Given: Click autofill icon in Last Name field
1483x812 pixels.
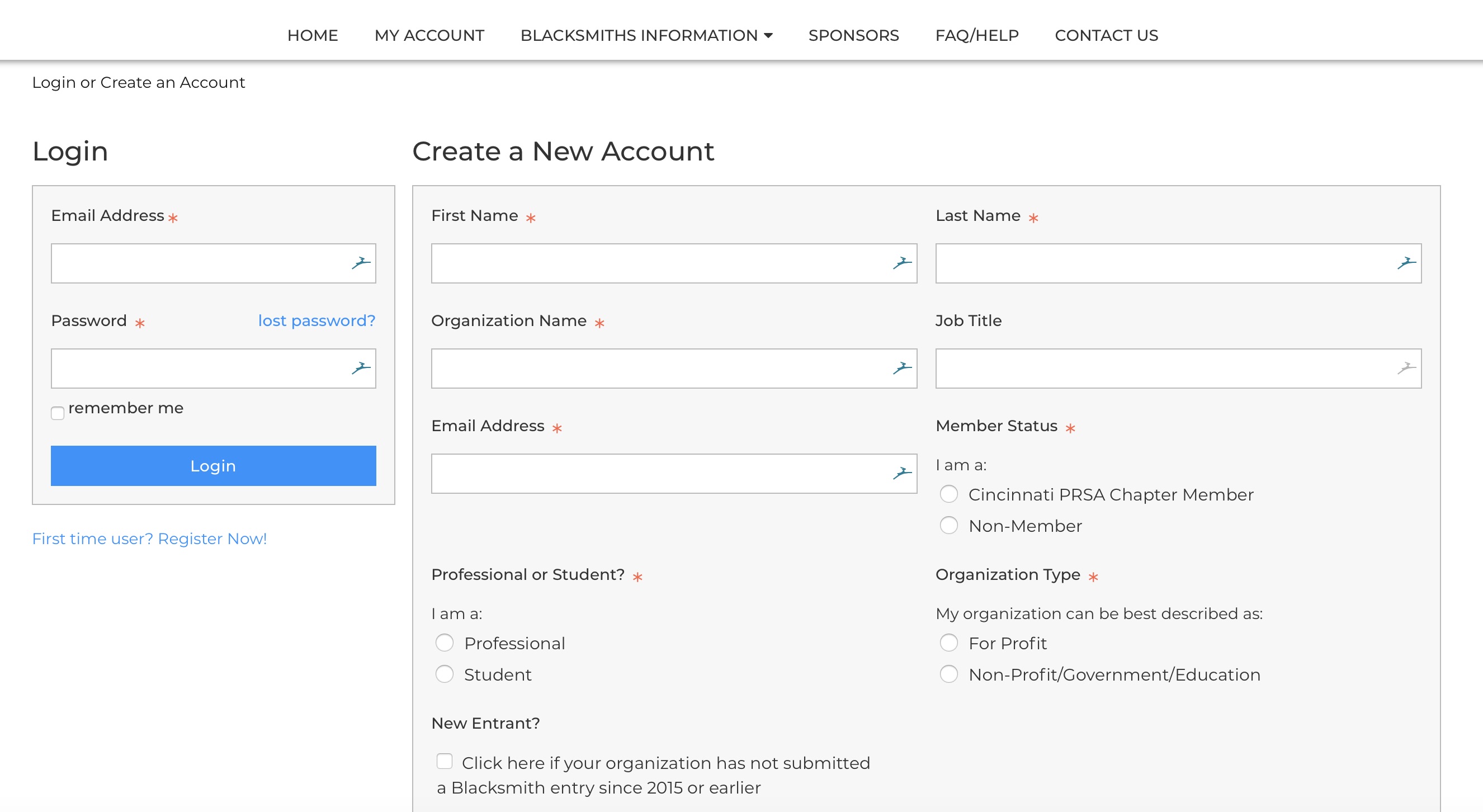Looking at the screenshot, I should (1406, 263).
